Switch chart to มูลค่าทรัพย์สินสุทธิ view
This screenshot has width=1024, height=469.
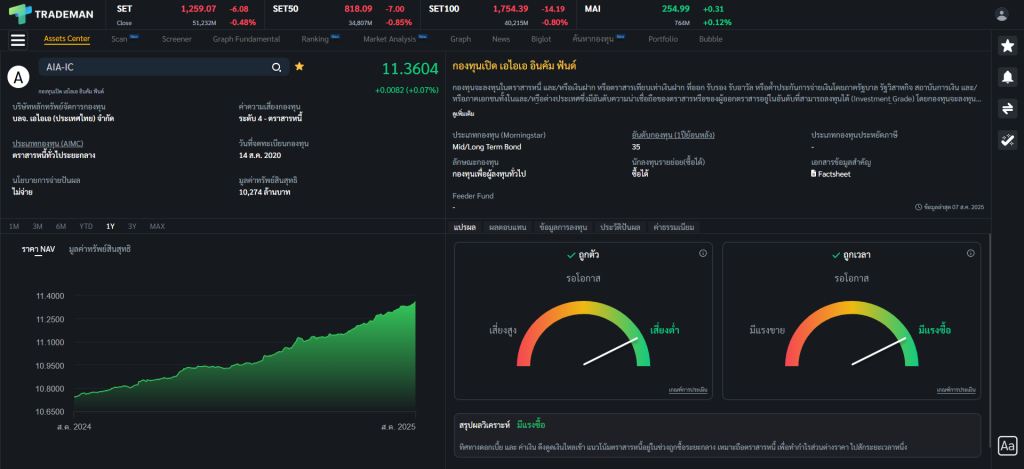click(x=100, y=248)
